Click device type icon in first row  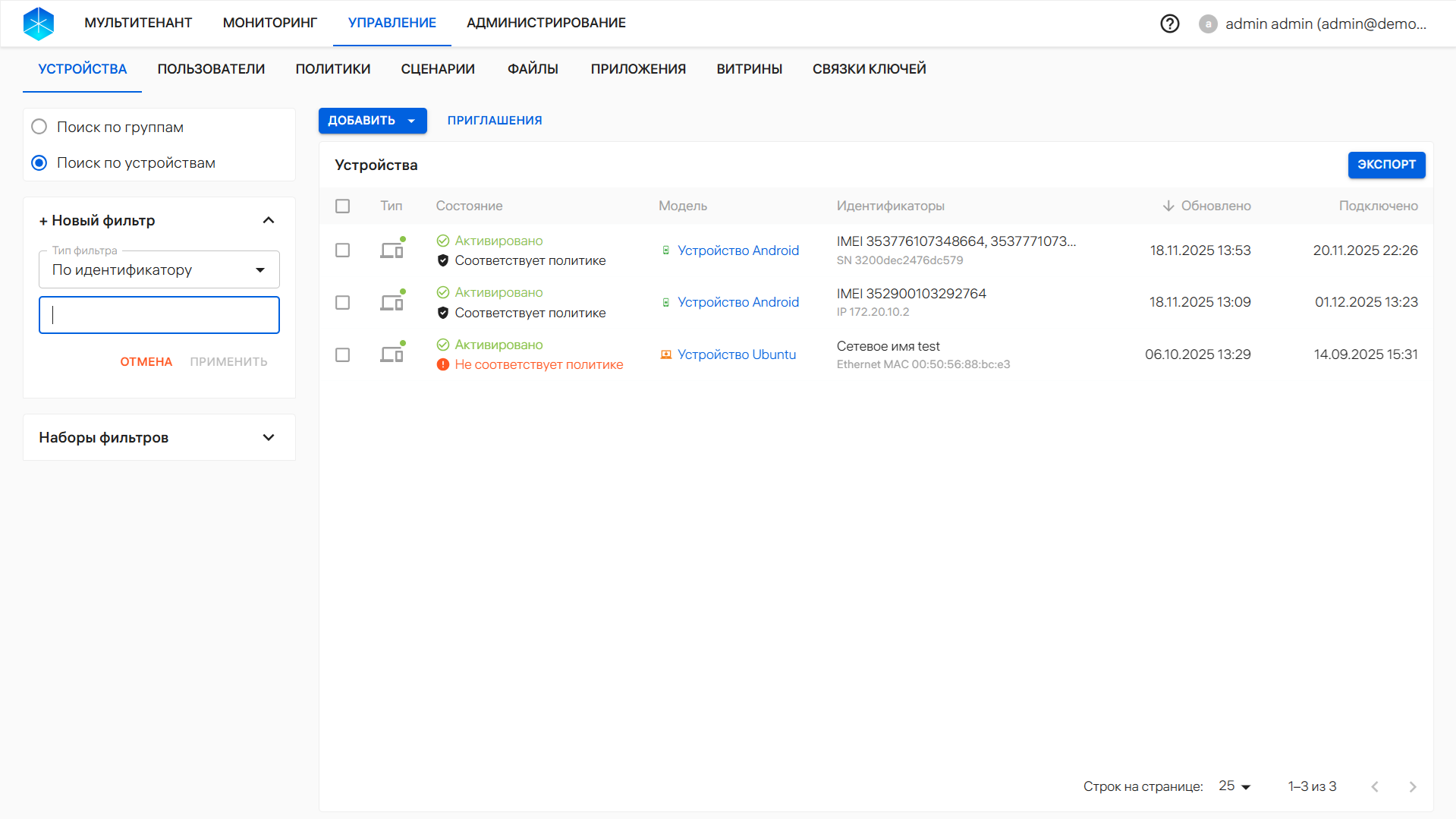(392, 250)
